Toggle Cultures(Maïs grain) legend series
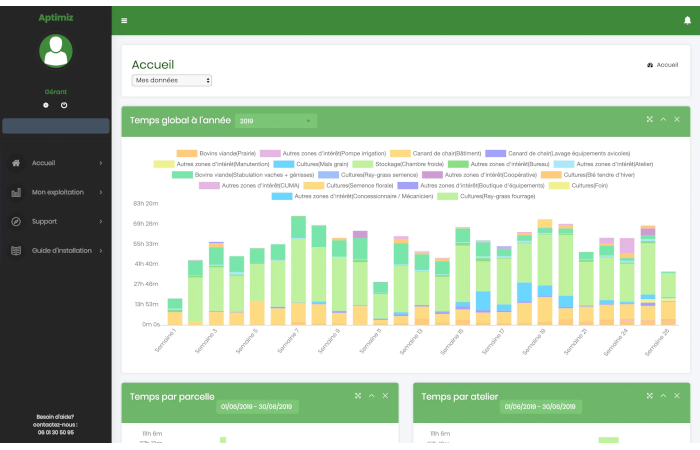Image resolution: width=700 pixels, height=450 pixels. click(311, 164)
